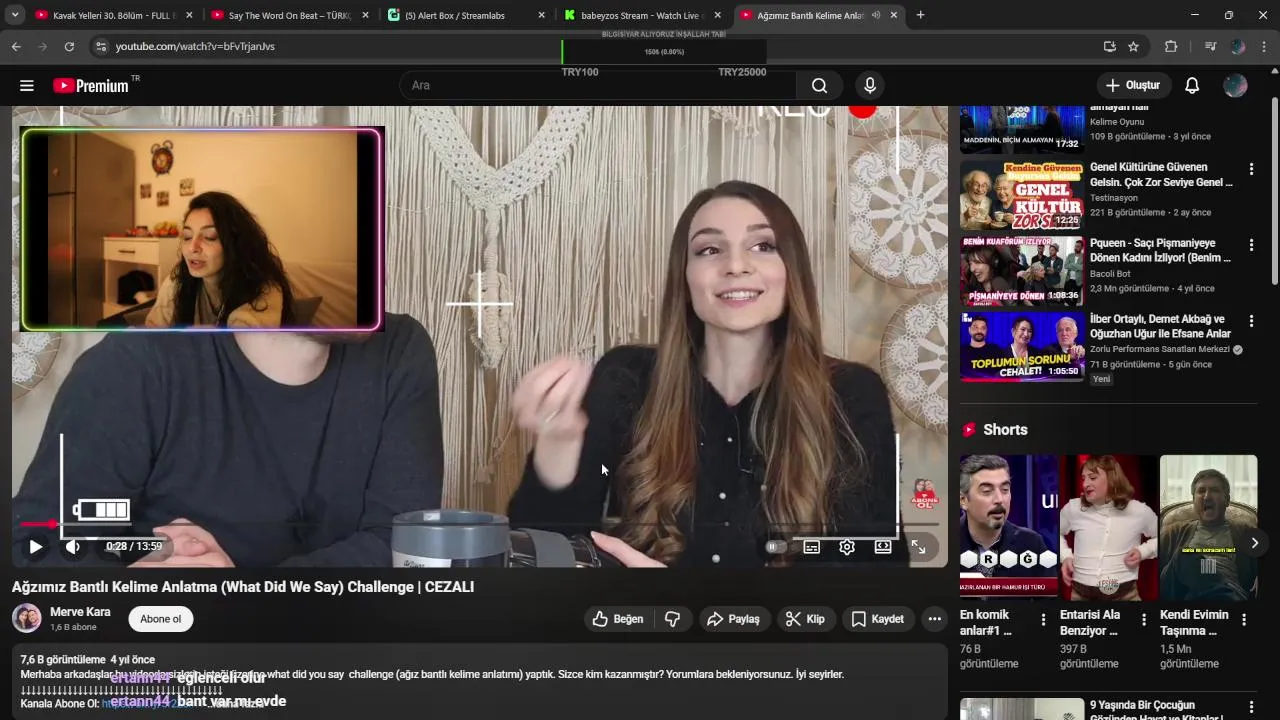Screen dimensions: 1280x720
Task: Open options for Entarisi Ala short
Action: (x=1144, y=620)
